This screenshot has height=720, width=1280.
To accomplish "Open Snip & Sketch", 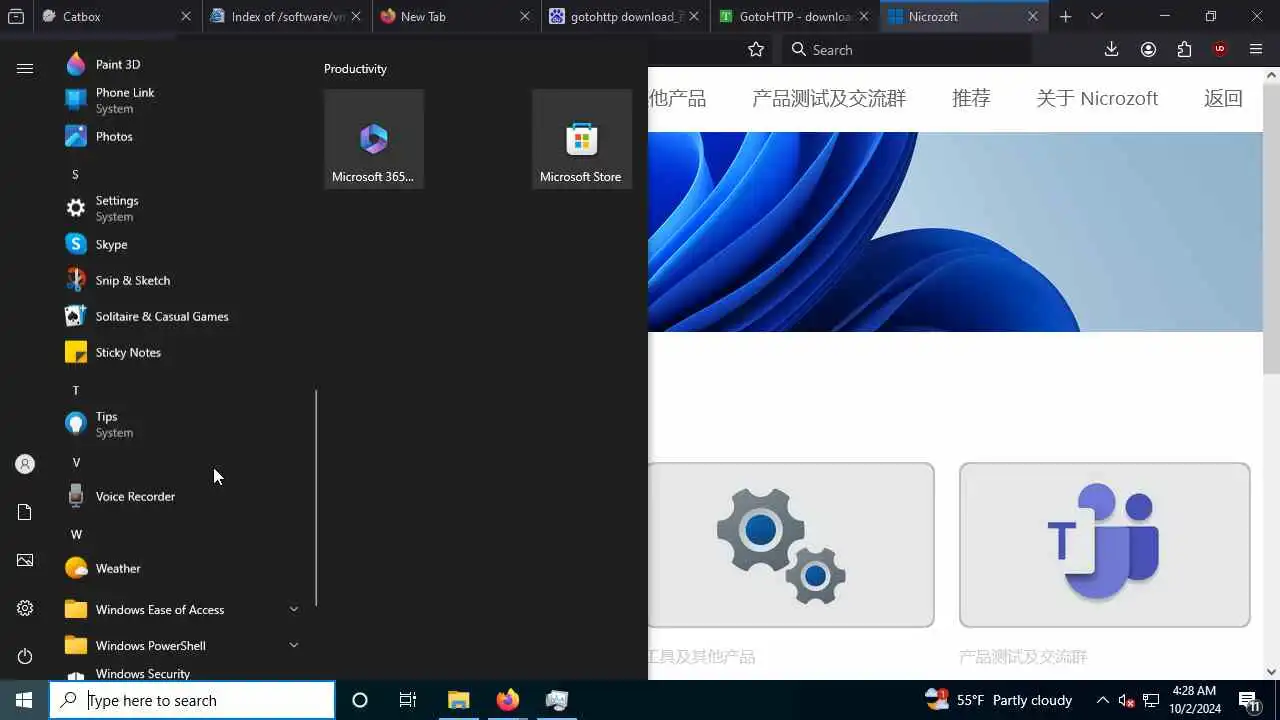I will [x=180, y=280].
